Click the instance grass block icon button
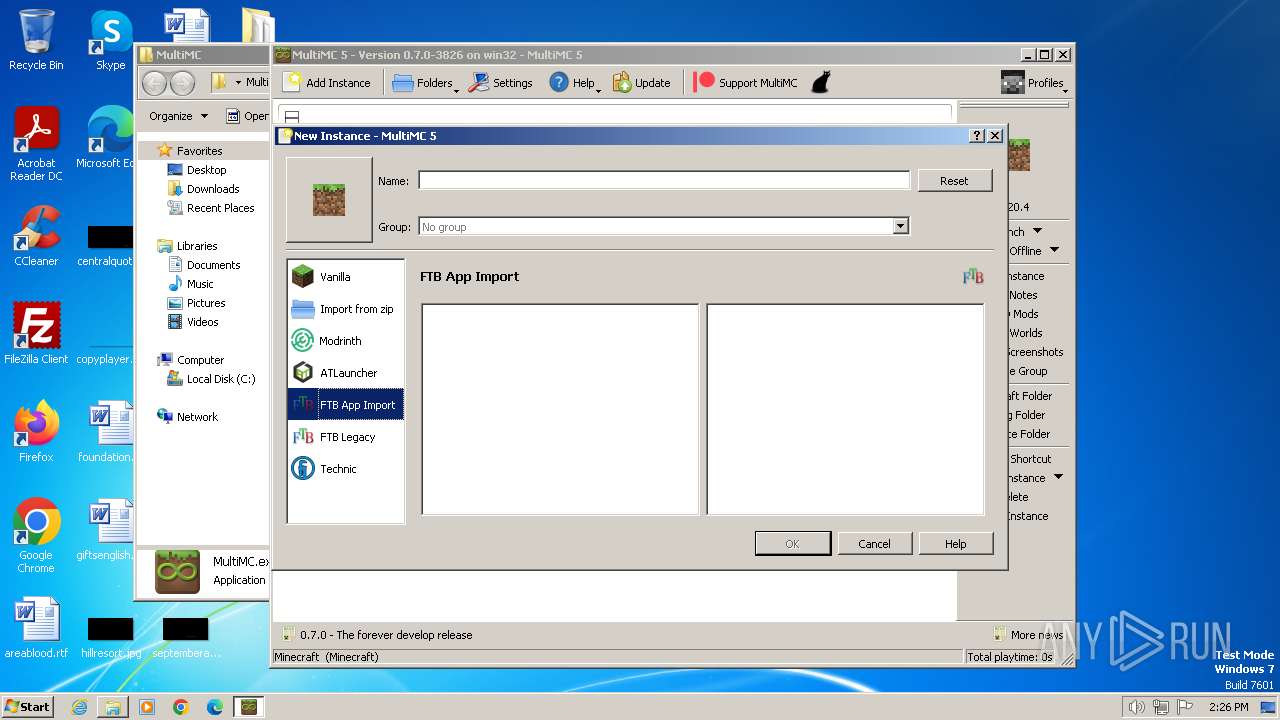 pyautogui.click(x=329, y=200)
